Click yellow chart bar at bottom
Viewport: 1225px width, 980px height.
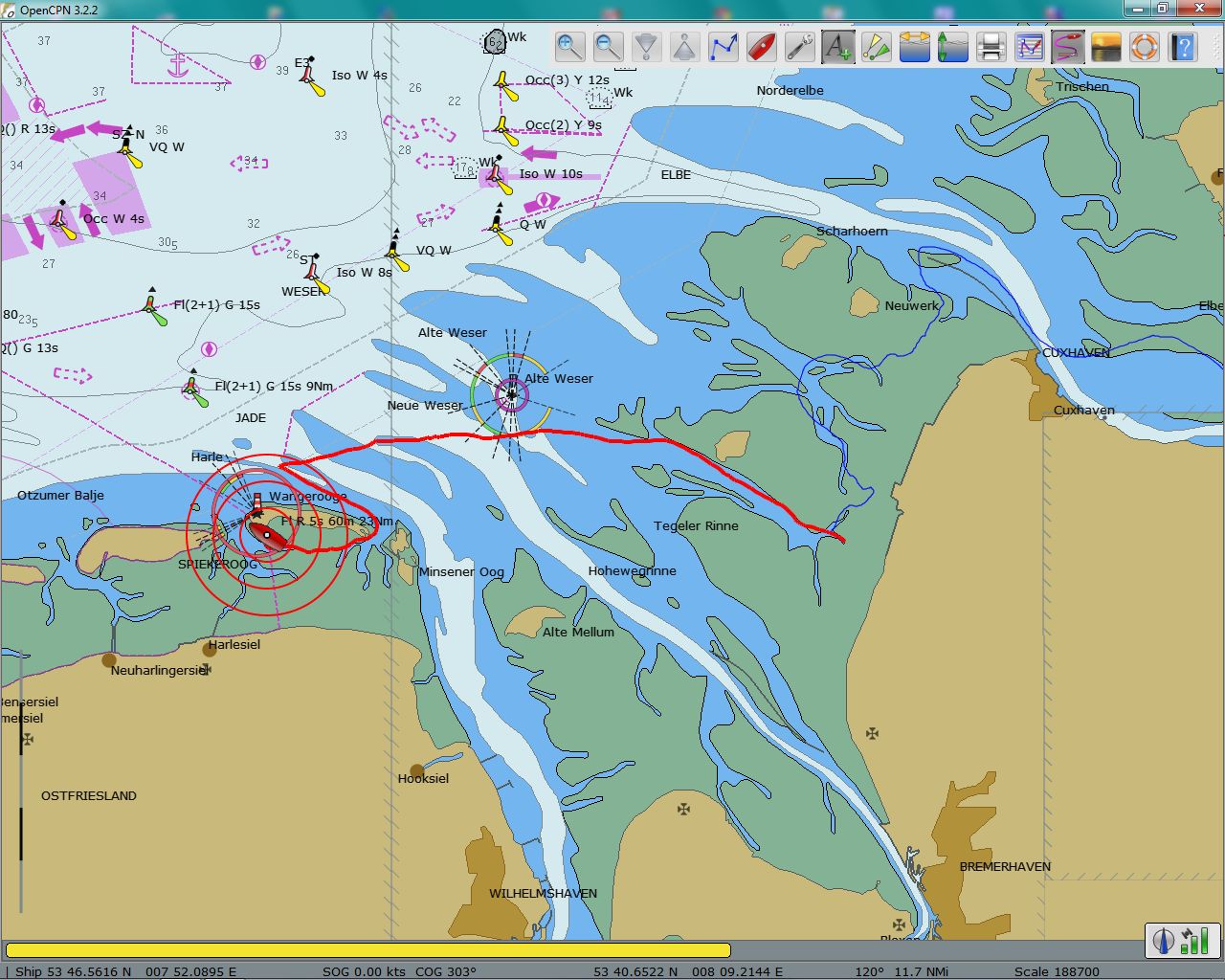(368, 950)
